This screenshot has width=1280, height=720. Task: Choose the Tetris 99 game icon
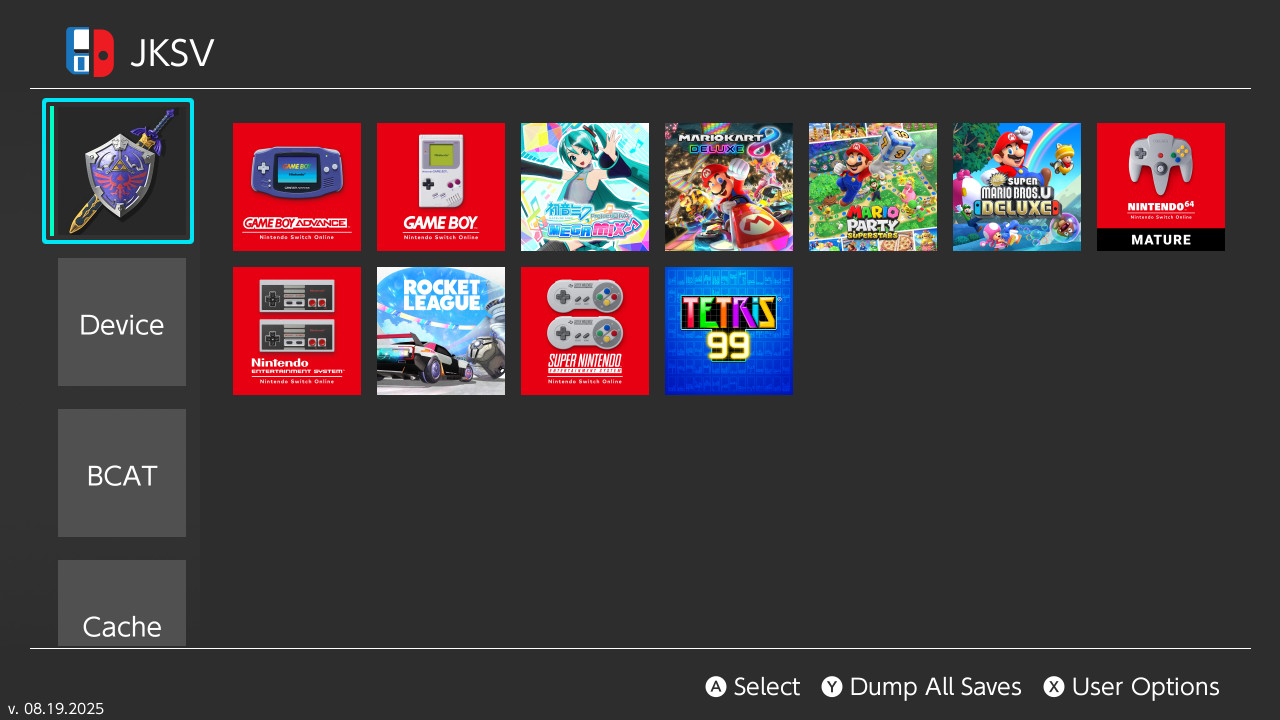pyautogui.click(x=729, y=331)
